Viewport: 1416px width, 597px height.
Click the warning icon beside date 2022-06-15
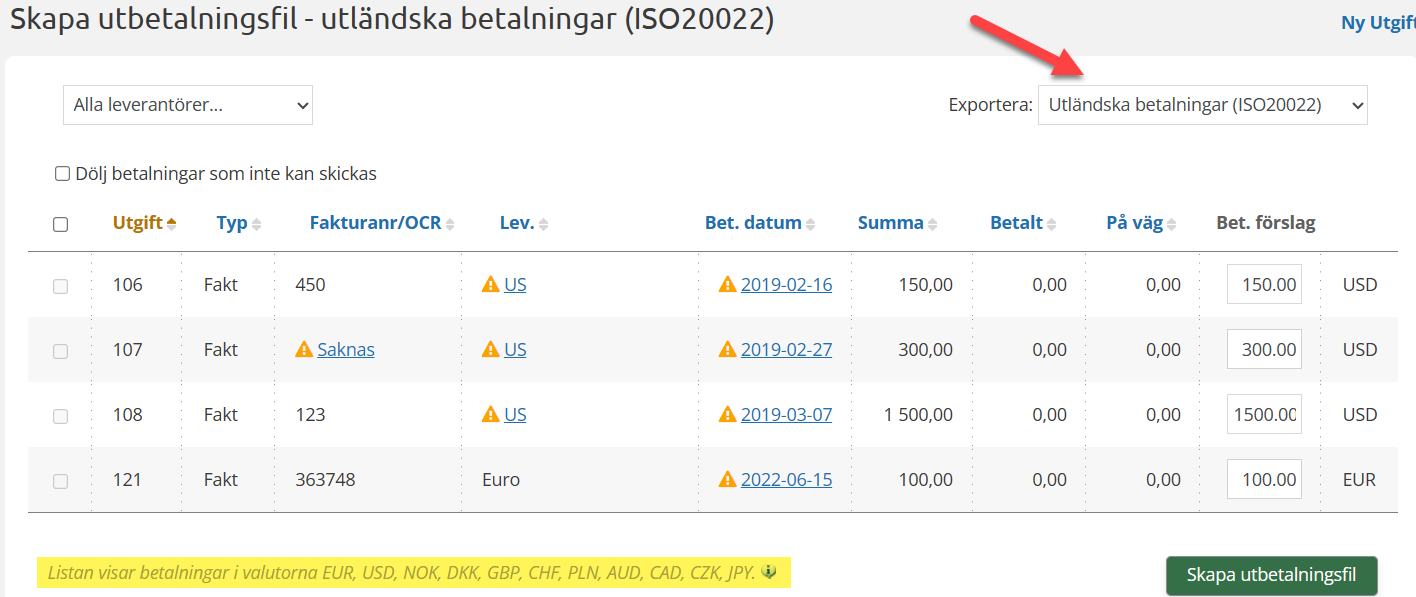(x=727, y=480)
